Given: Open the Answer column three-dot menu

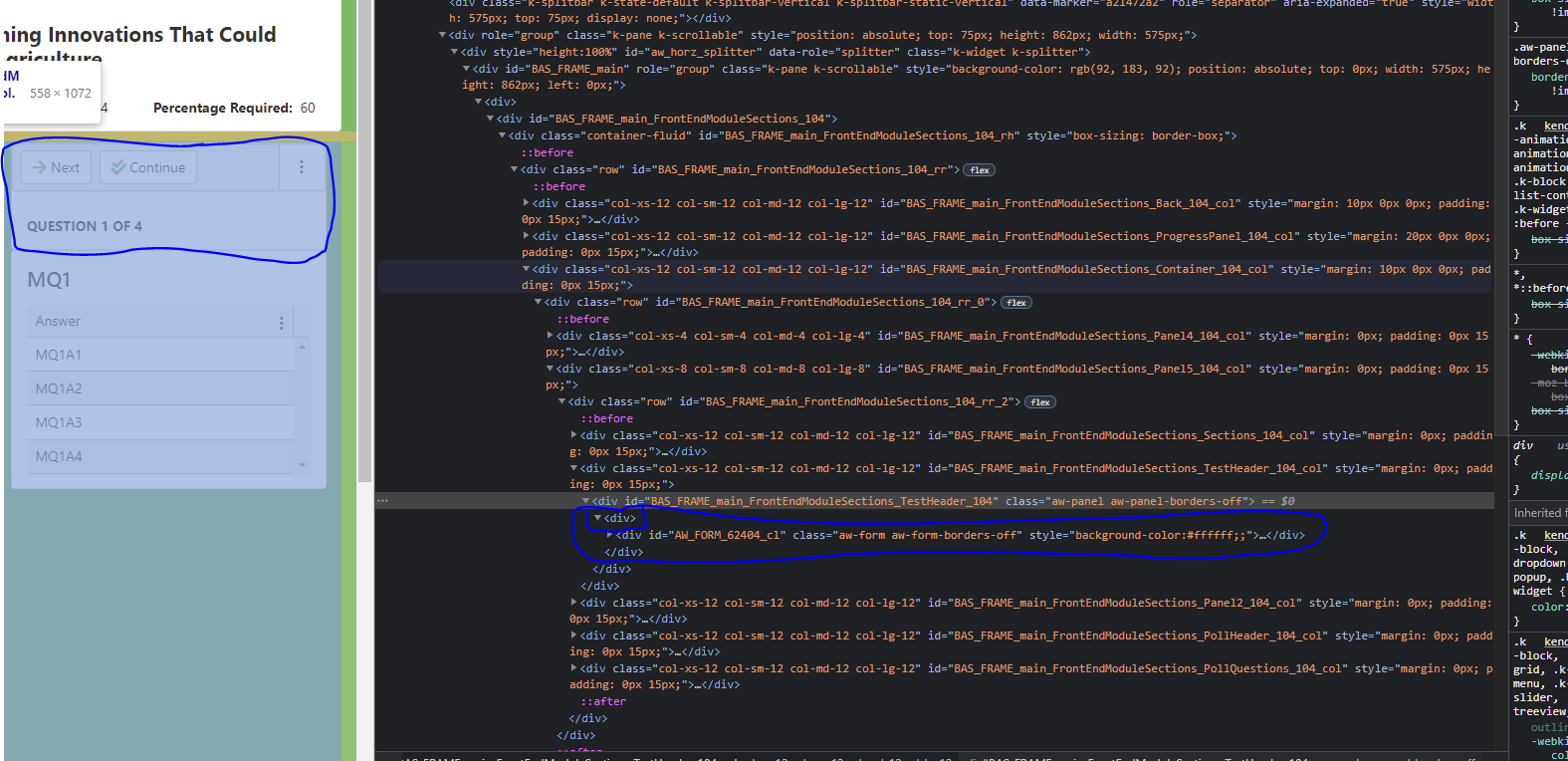Looking at the screenshot, I should pos(282,323).
